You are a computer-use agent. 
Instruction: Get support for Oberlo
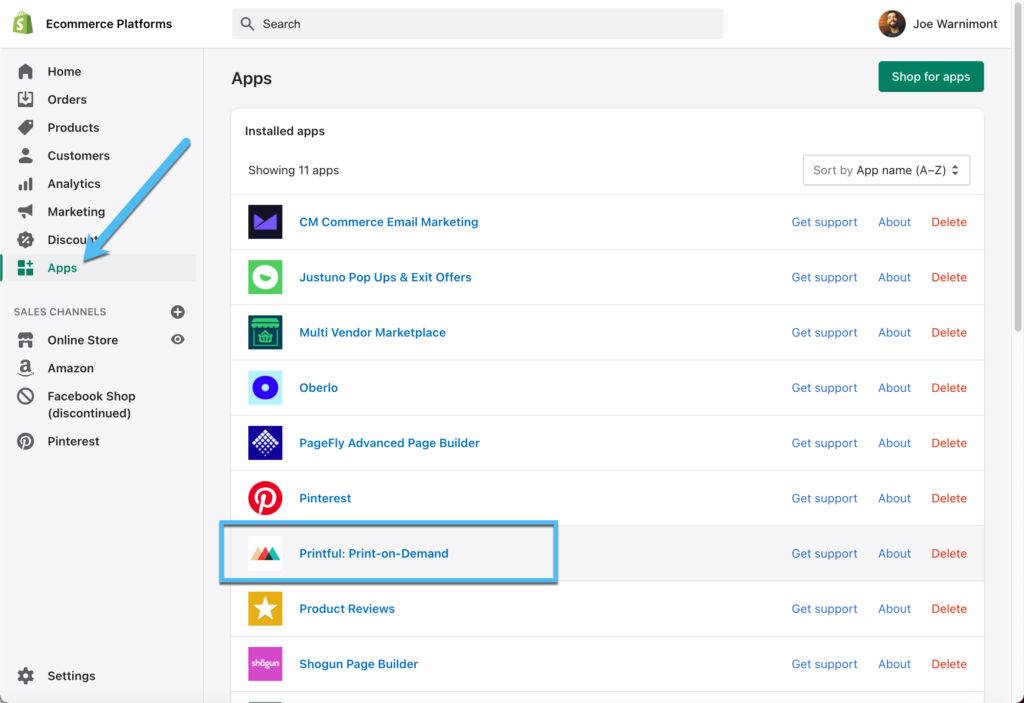click(x=824, y=387)
